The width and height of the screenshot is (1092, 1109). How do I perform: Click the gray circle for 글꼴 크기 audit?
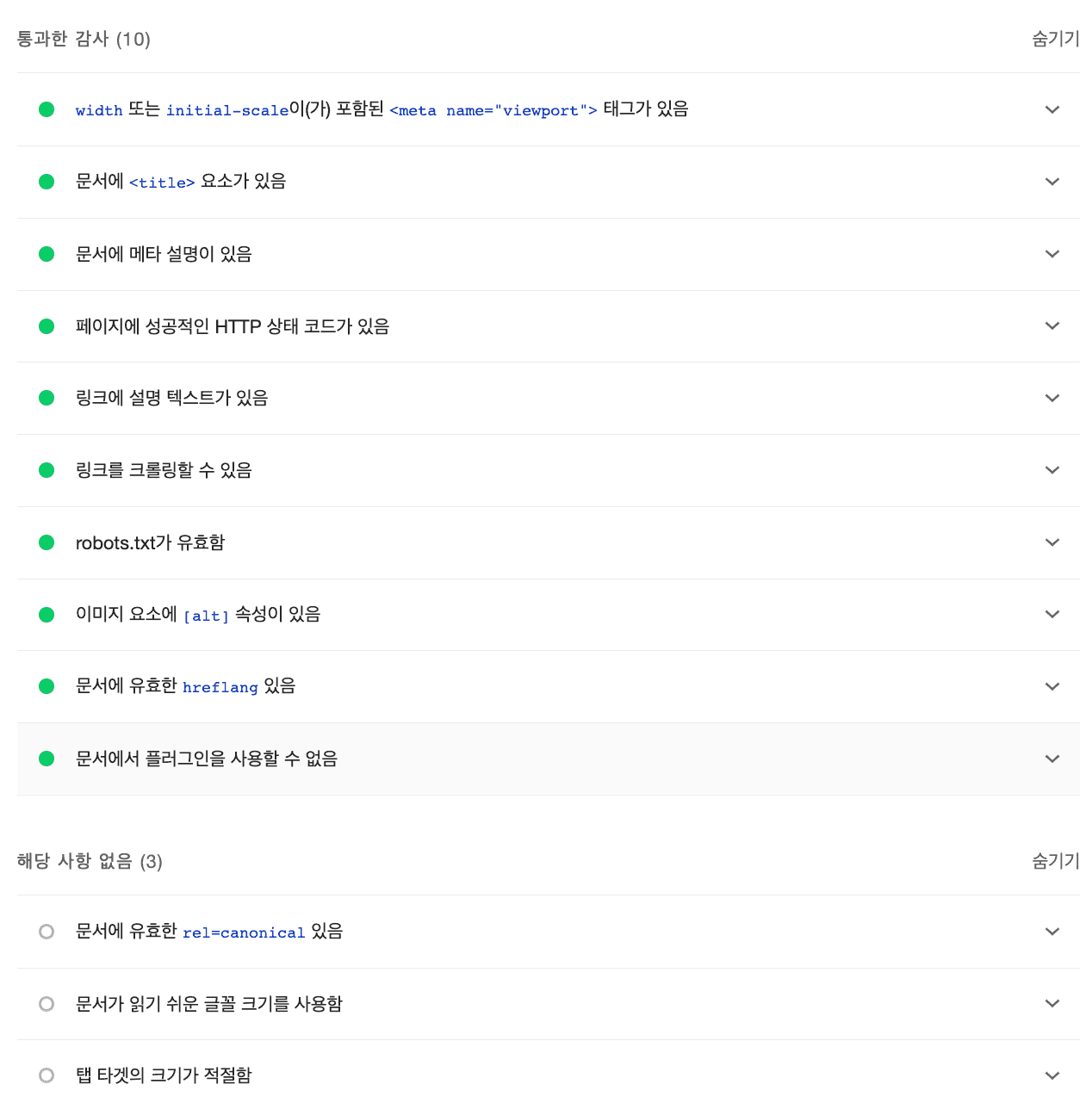[x=47, y=1004]
